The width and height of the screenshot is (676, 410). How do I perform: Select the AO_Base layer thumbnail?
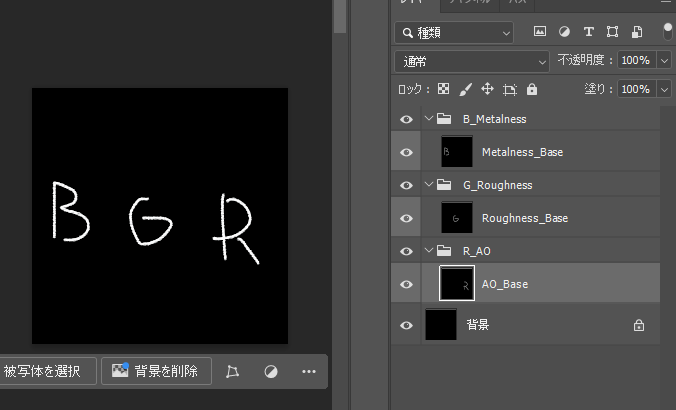[457, 283]
